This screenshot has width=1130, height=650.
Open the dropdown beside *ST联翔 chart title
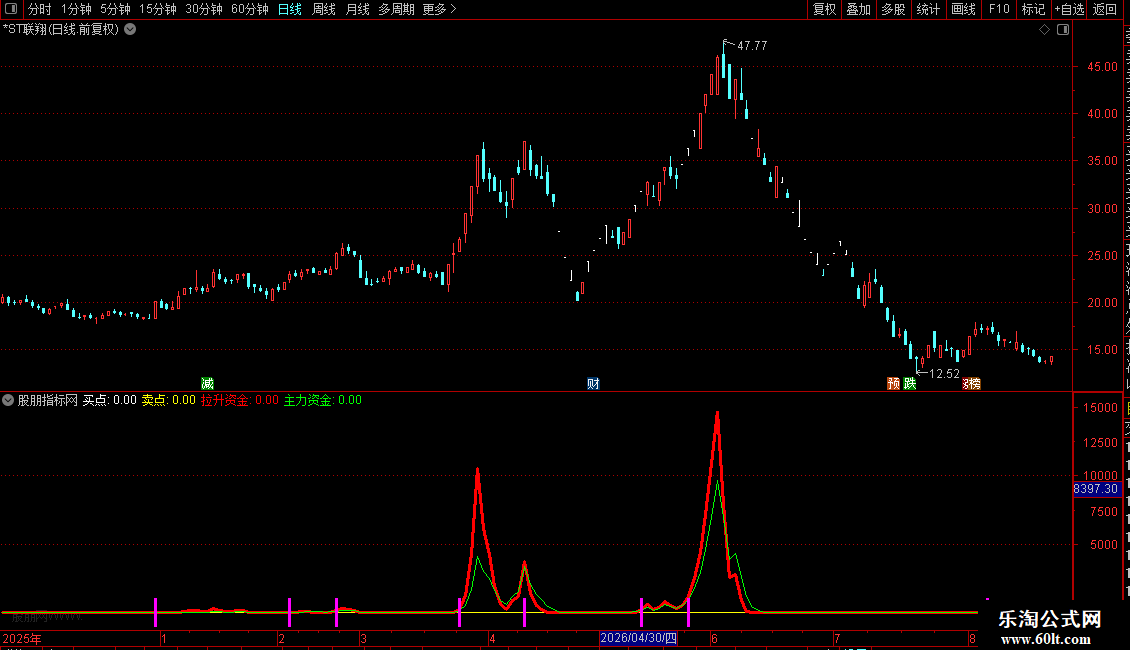pyautogui.click(x=130, y=30)
